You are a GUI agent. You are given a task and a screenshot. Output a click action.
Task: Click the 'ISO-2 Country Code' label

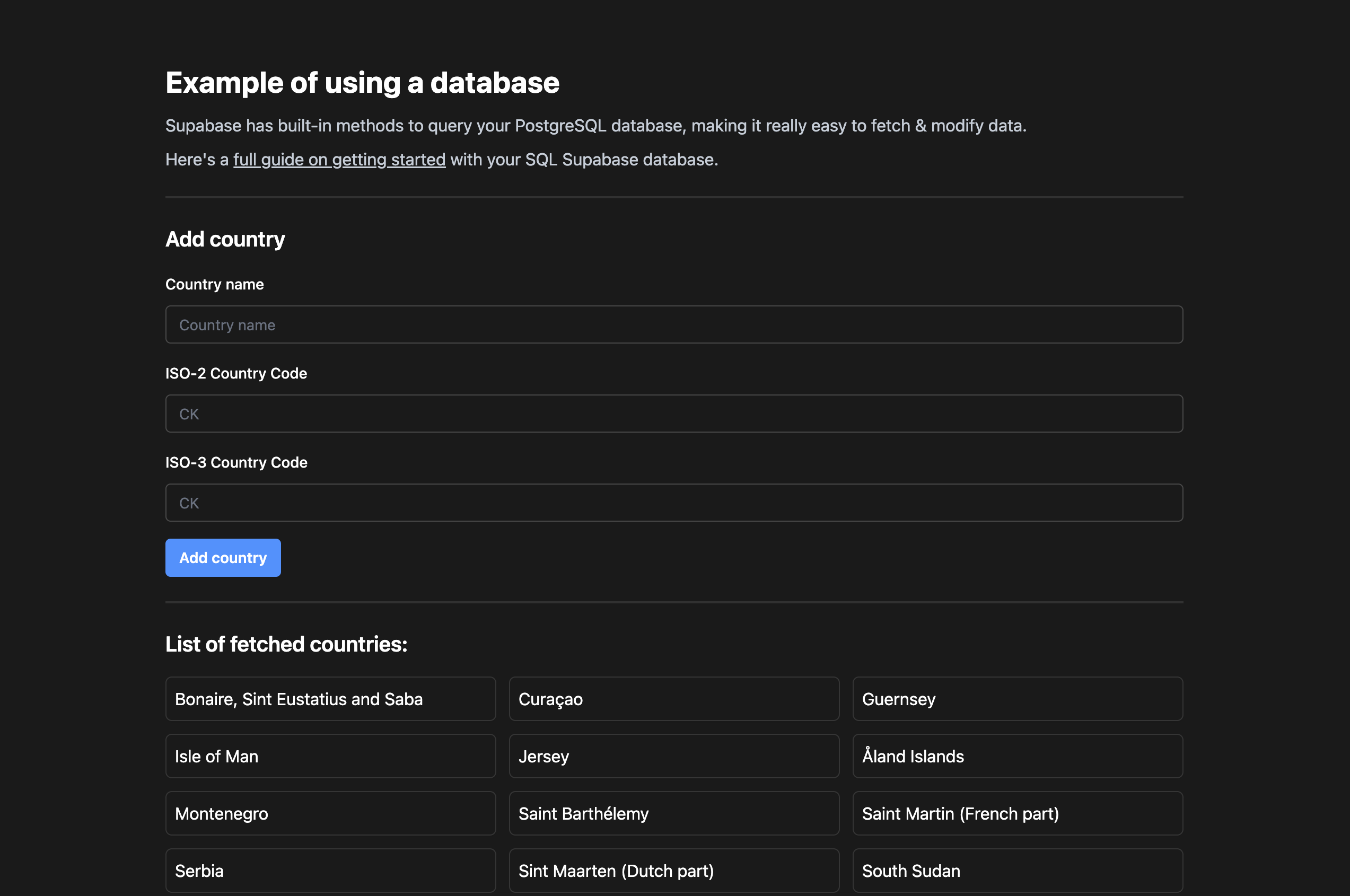pyautogui.click(x=236, y=374)
